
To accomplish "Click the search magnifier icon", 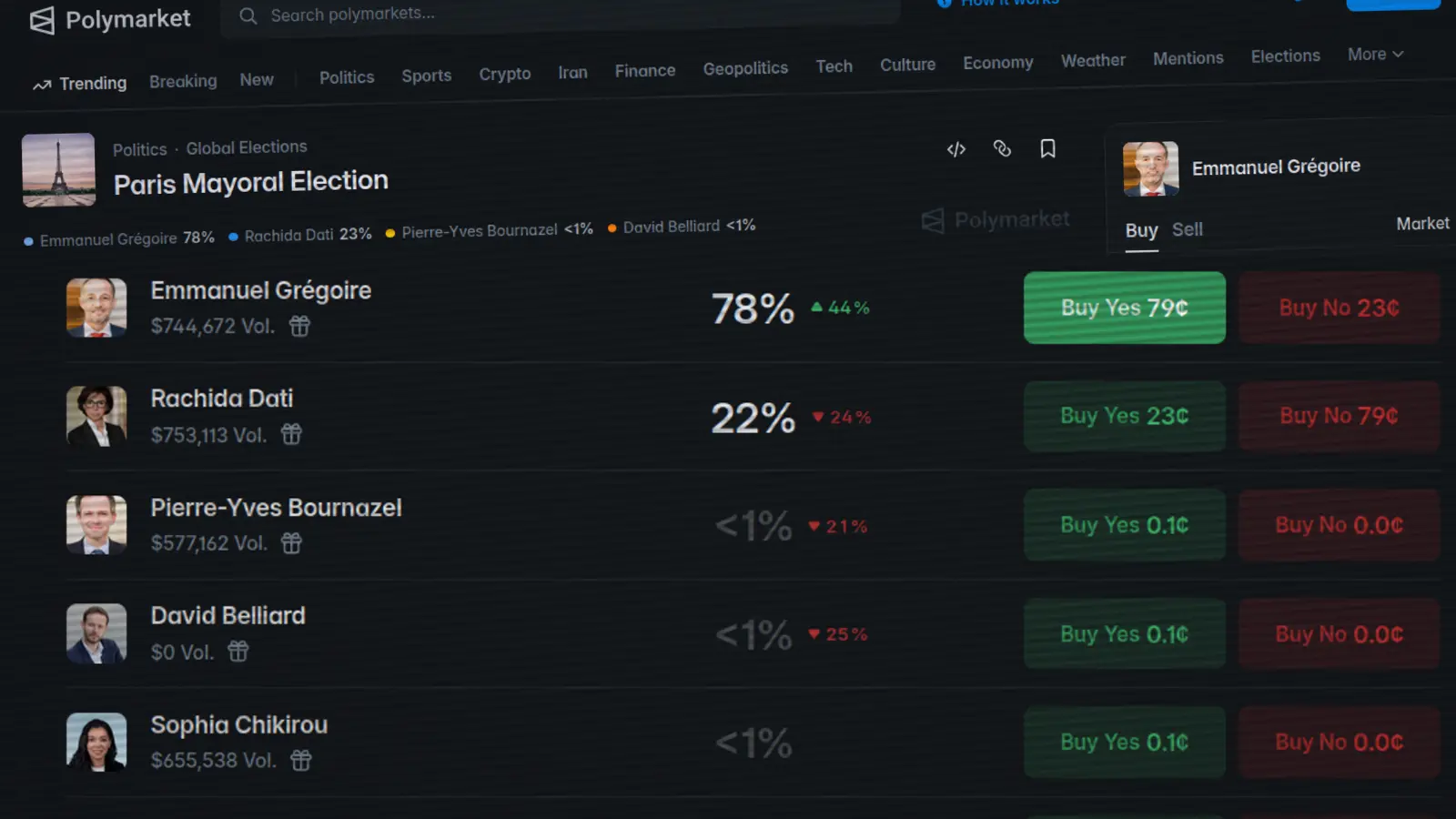I will [248, 15].
